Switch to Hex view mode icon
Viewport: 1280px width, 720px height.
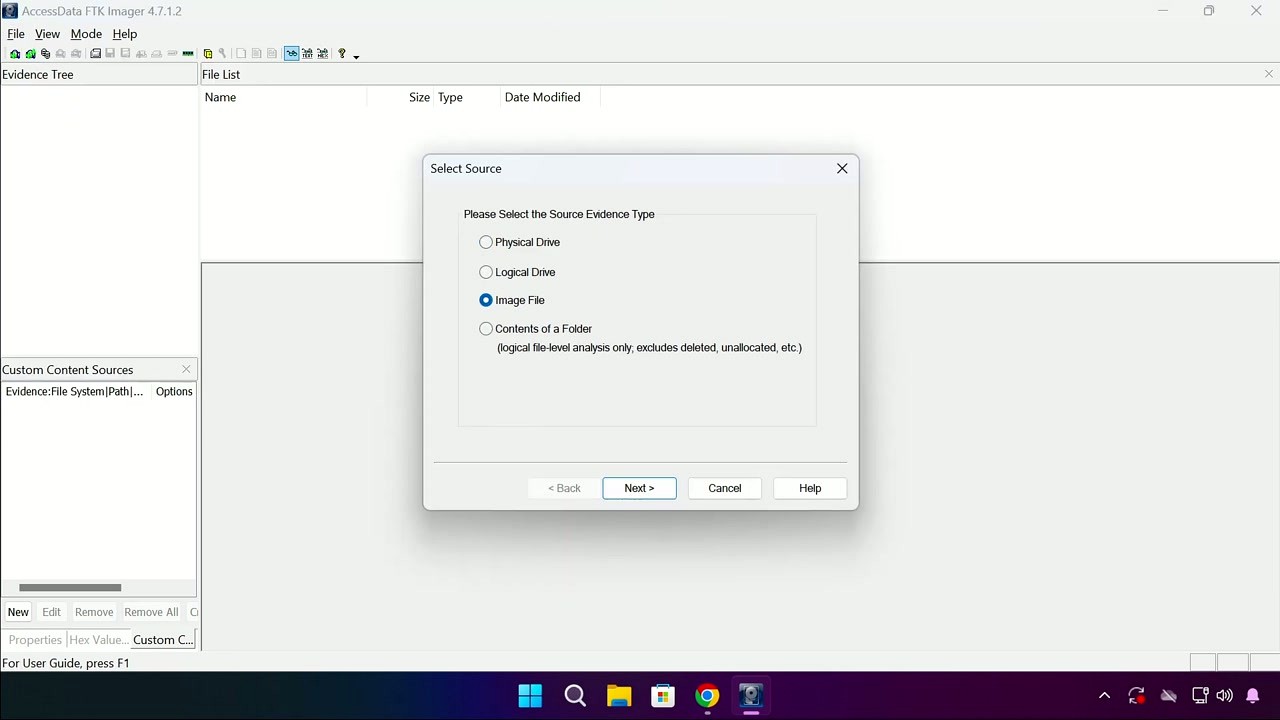tap(323, 53)
